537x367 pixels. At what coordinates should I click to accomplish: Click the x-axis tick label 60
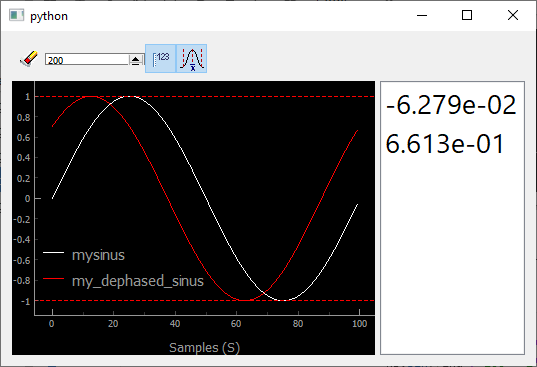coord(236,324)
